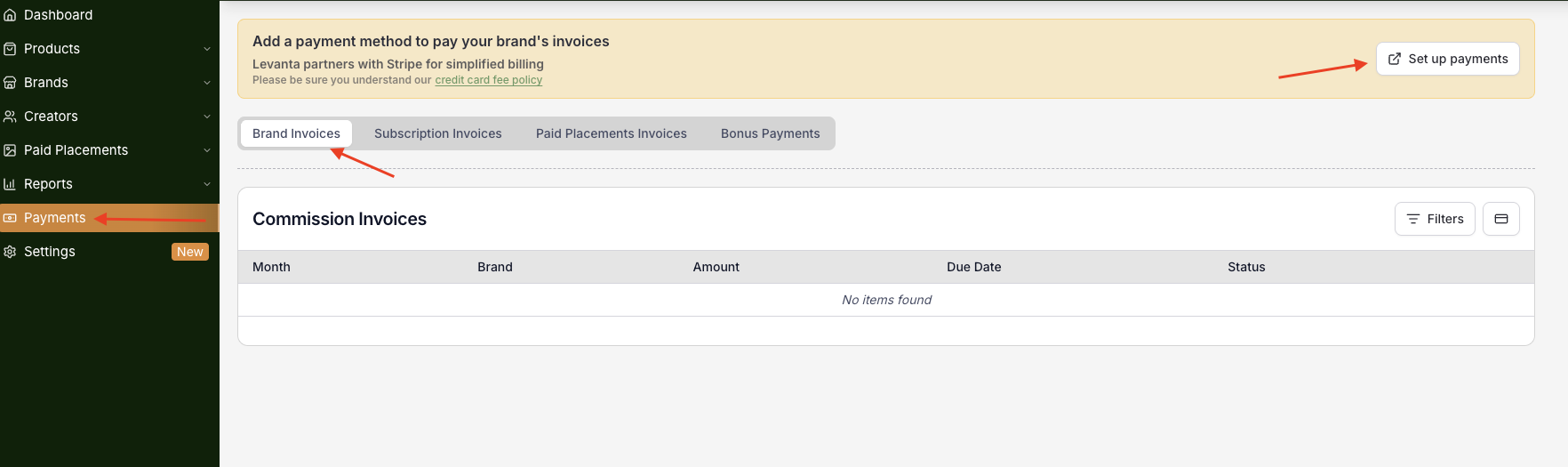Screen dimensions: 1568x467
Task: Click the Set up payments button
Action: coord(1447,59)
